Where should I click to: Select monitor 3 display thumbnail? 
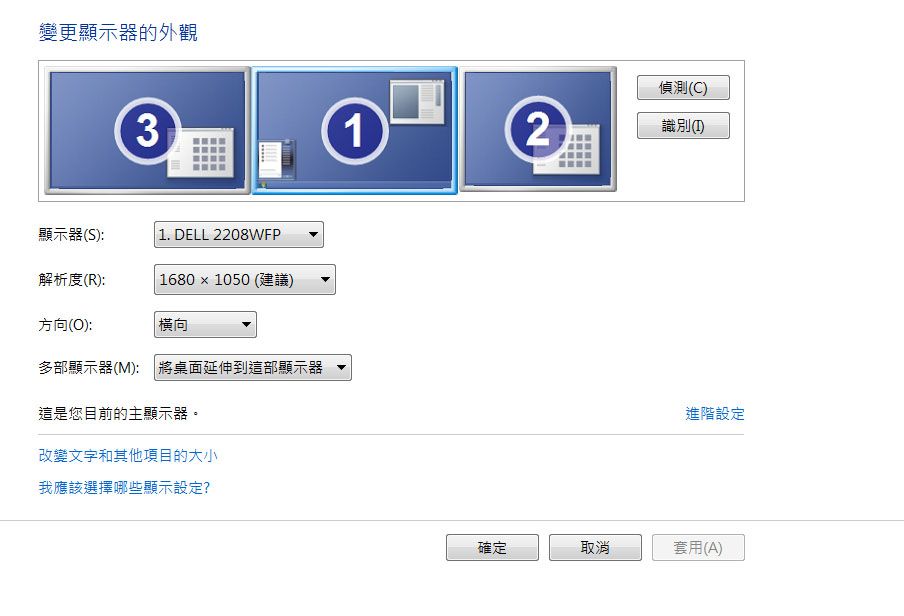pos(148,130)
